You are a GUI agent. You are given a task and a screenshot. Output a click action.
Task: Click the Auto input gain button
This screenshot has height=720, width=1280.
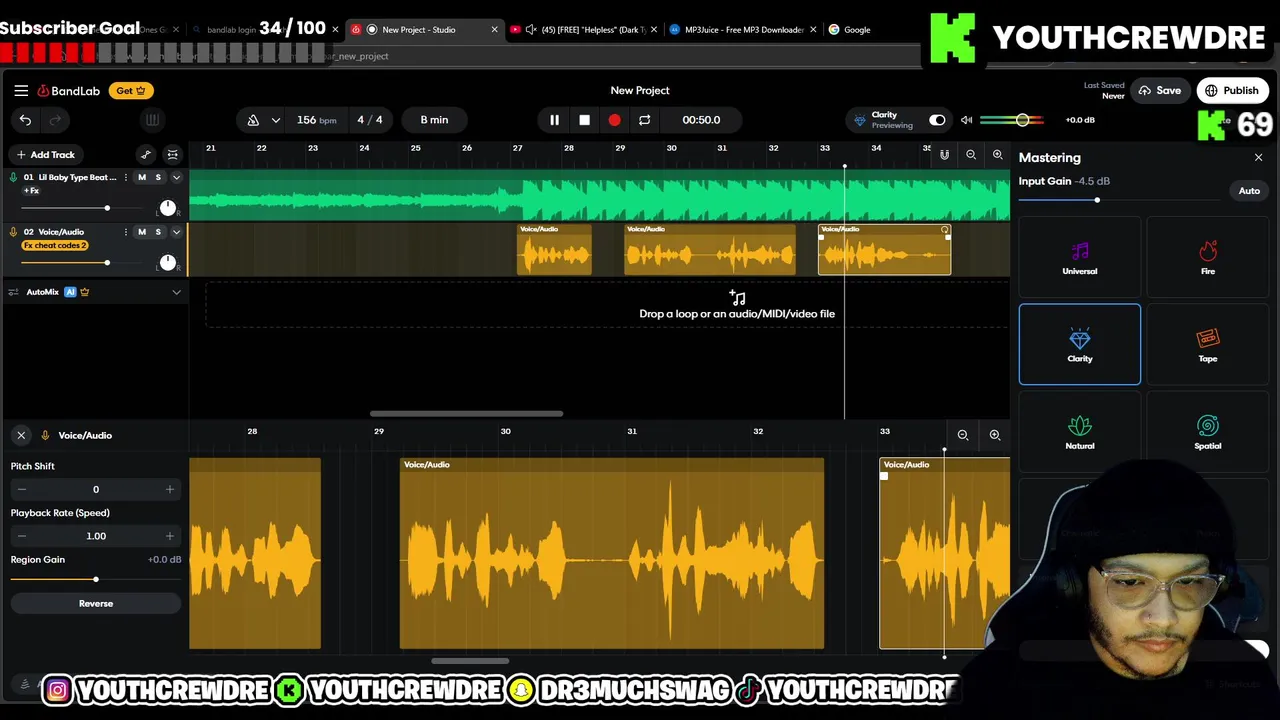click(x=1249, y=191)
